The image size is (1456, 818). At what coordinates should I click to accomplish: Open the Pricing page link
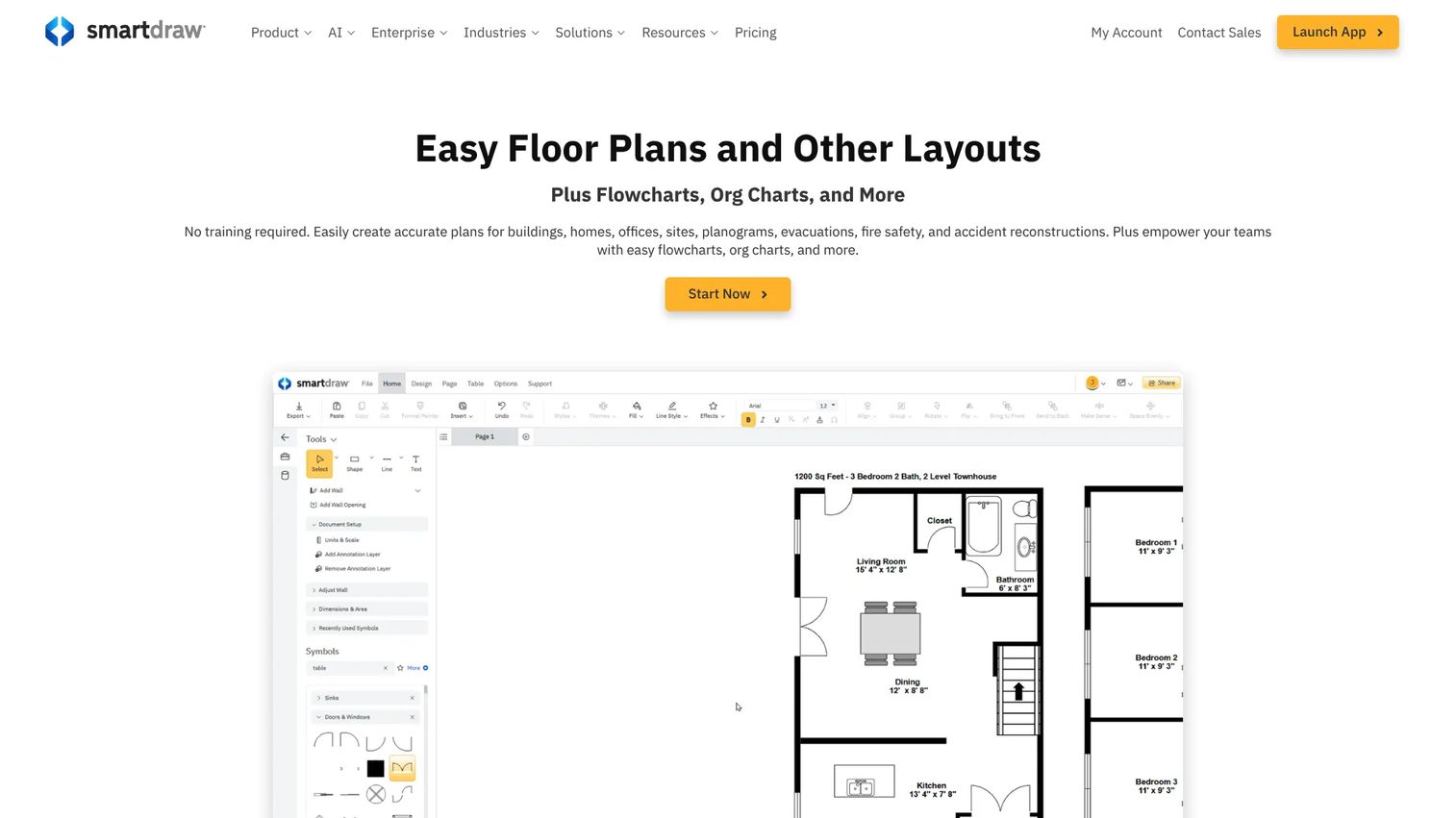[755, 33]
